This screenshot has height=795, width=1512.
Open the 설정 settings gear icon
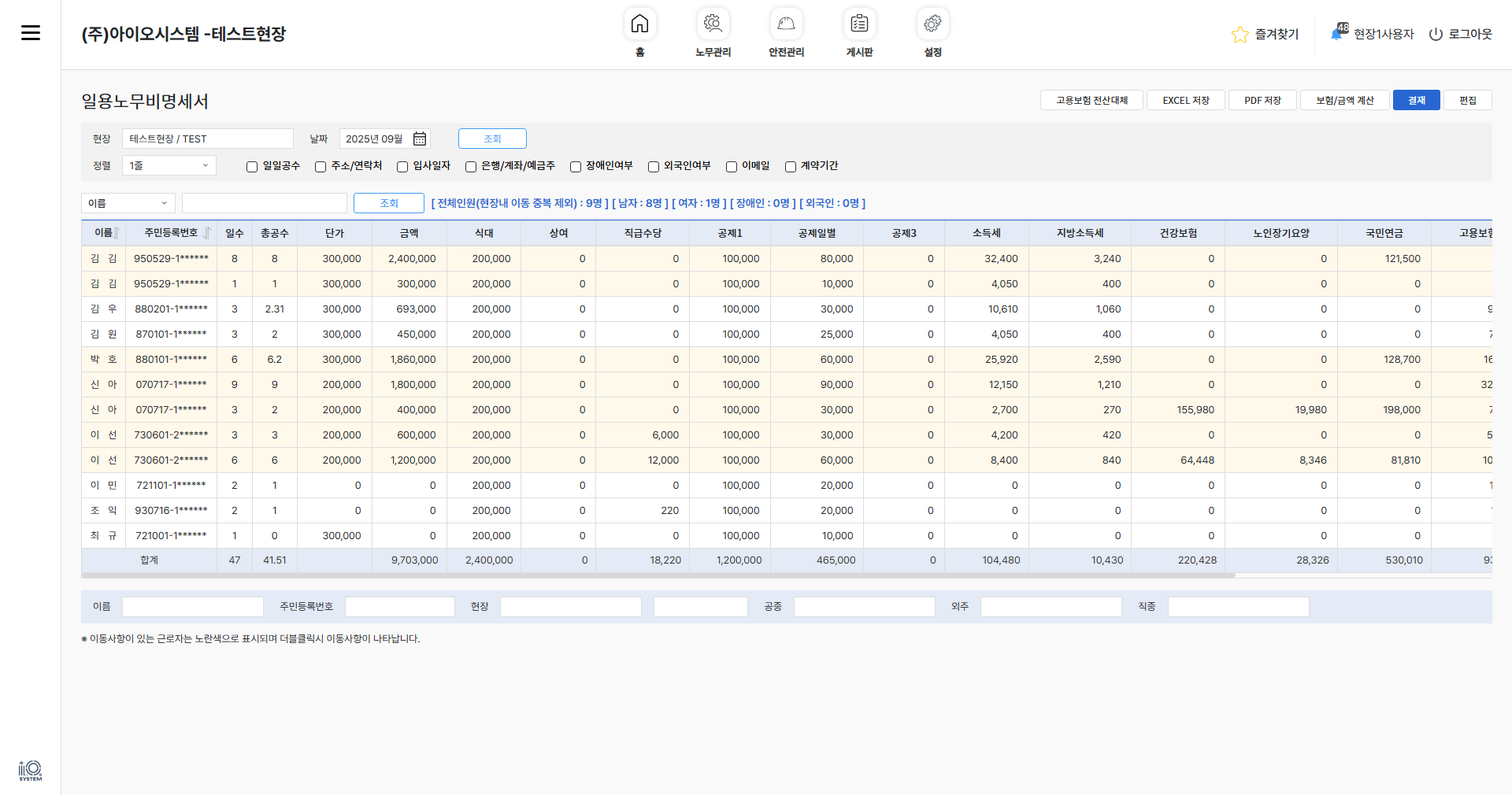tap(932, 24)
